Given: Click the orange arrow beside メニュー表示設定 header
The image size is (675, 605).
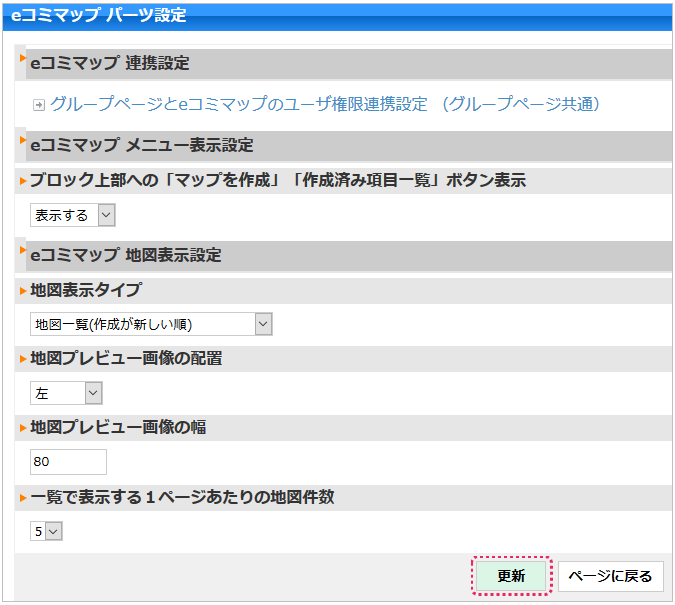Looking at the screenshot, I should point(23,140).
